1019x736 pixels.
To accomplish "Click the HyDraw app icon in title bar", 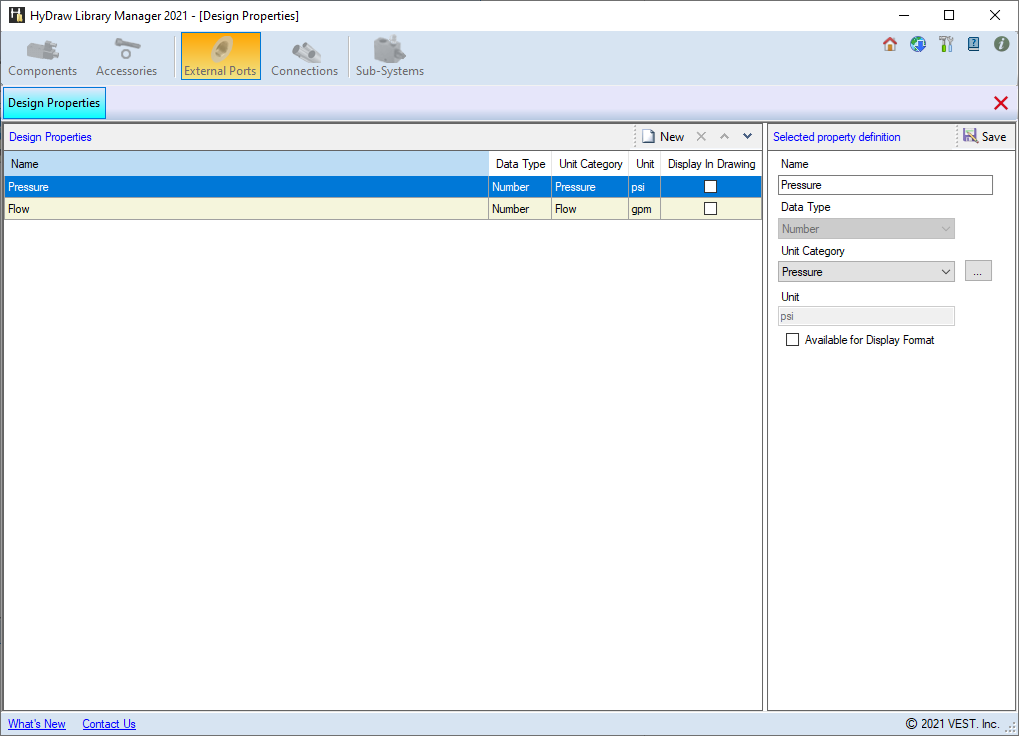I will click(x=16, y=15).
